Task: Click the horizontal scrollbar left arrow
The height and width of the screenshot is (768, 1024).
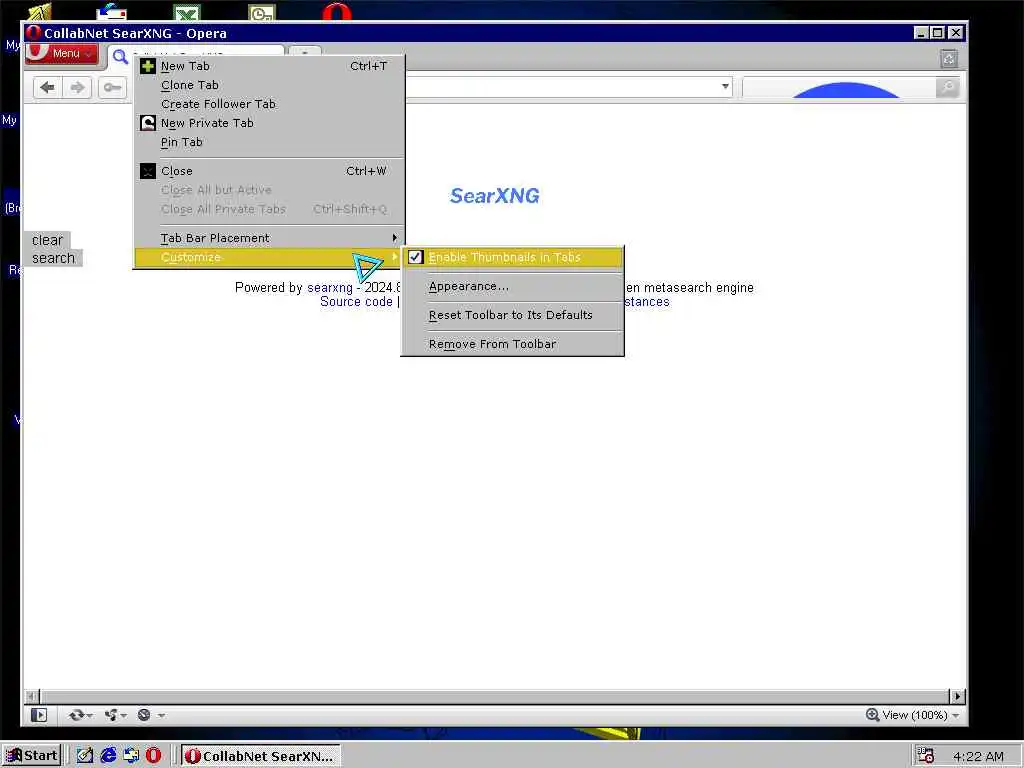Action: coord(32,696)
